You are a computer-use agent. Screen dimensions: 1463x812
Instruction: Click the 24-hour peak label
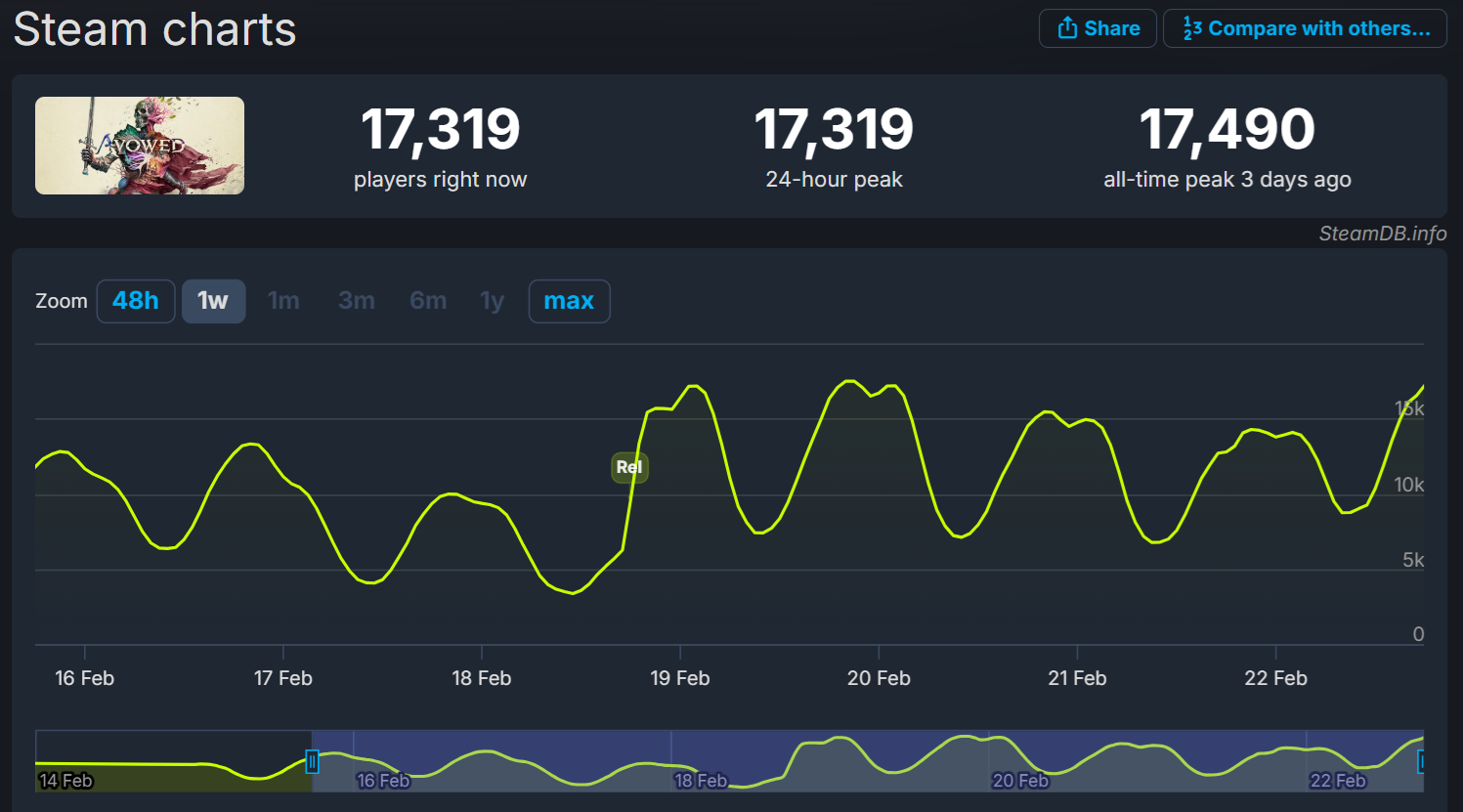(834, 180)
